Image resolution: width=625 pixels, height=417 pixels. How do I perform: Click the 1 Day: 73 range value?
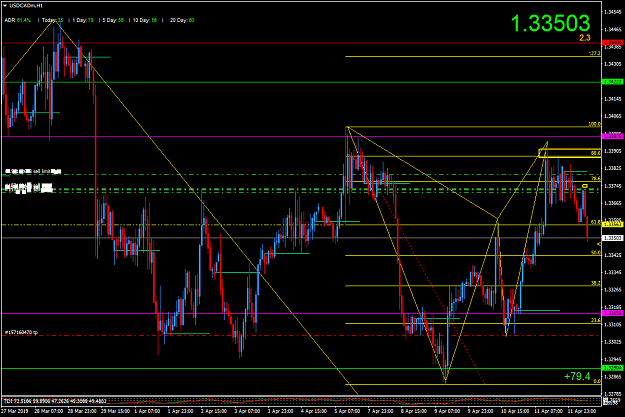tap(83, 20)
